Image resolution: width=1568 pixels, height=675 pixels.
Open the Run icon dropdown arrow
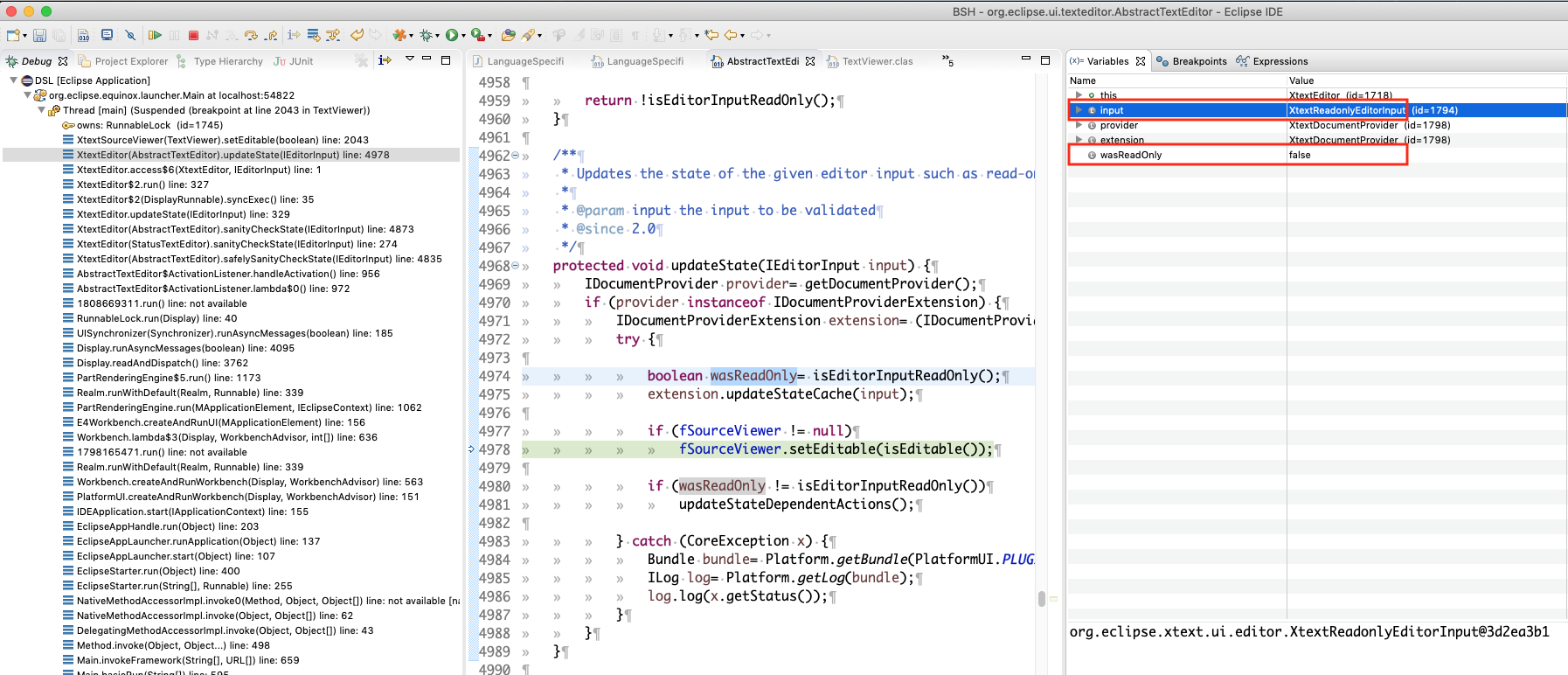[463, 36]
